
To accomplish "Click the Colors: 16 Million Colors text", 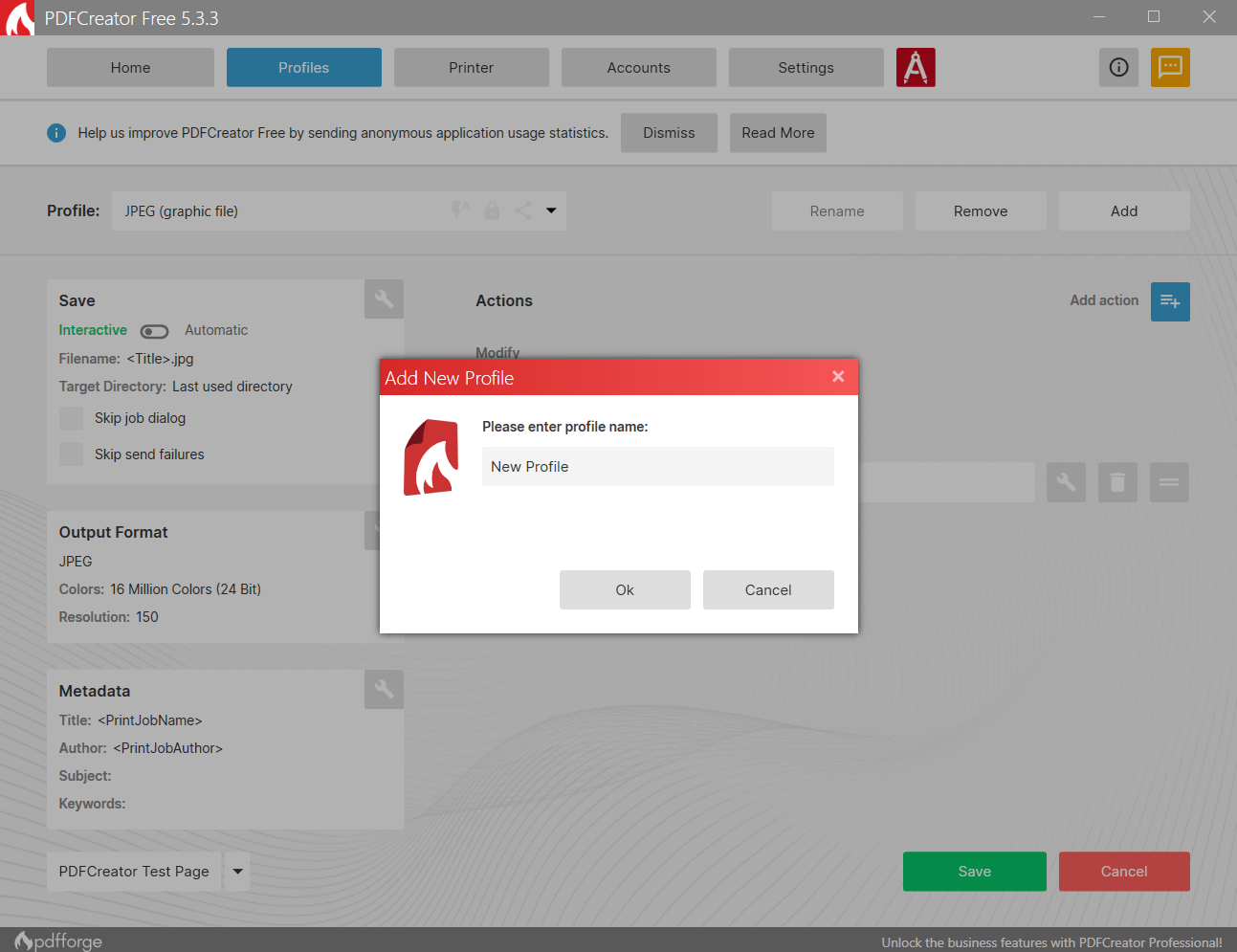I will tap(160, 589).
